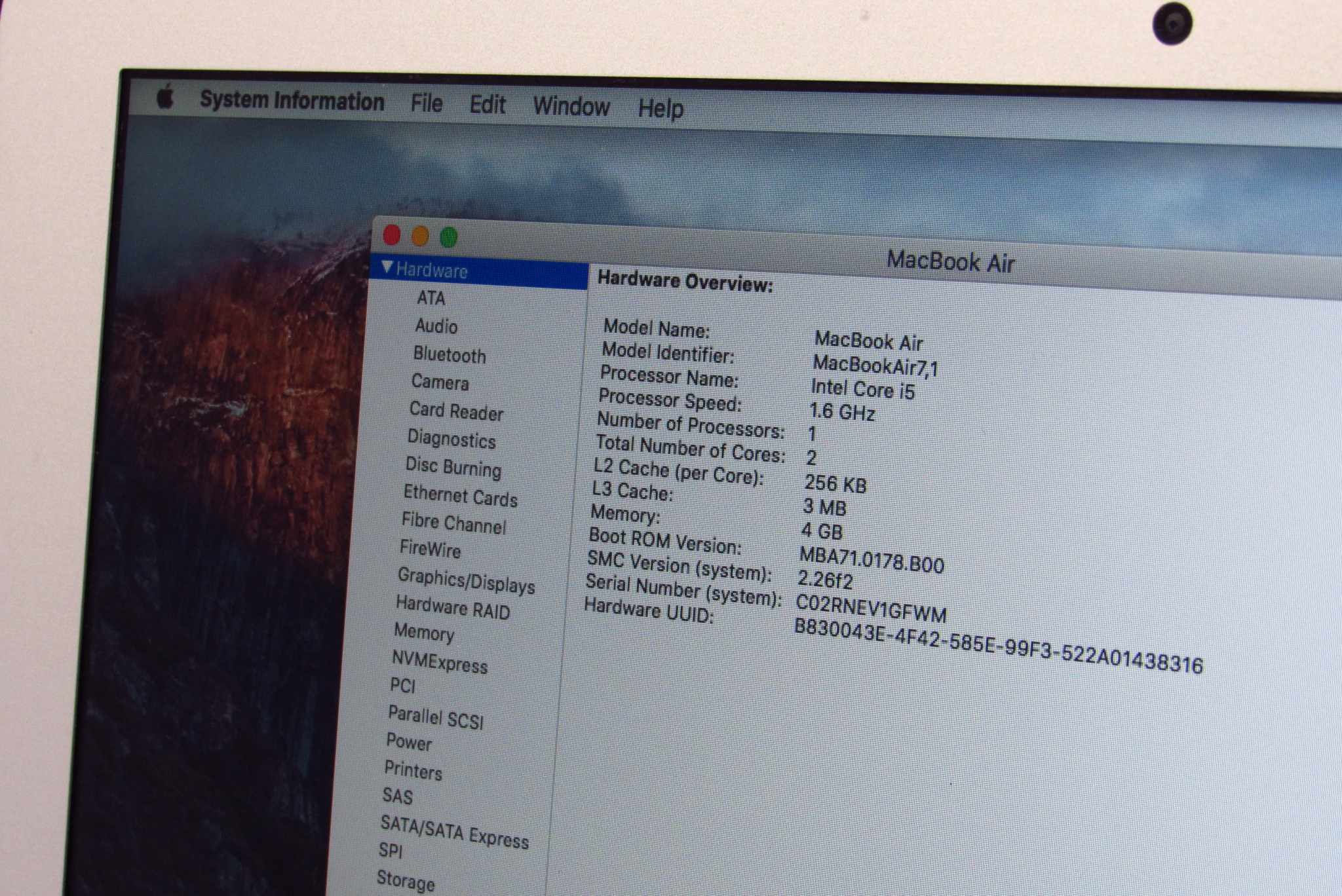Select SATA/SATA Express in the sidebar
Viewport: 1342px width, 896px height.
pyautogui.click(x=454, y=832)
